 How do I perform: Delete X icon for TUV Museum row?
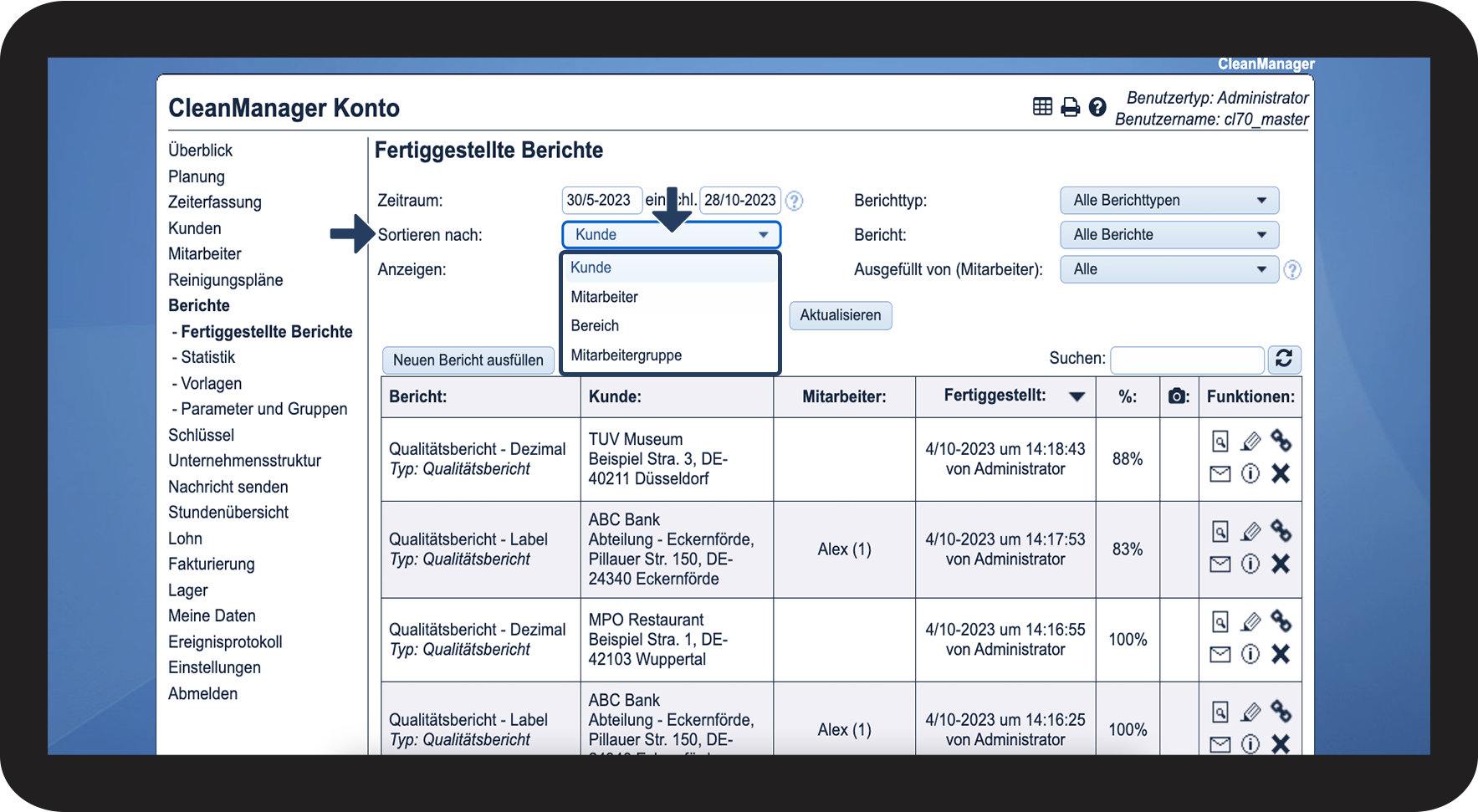pos(1281,473)
